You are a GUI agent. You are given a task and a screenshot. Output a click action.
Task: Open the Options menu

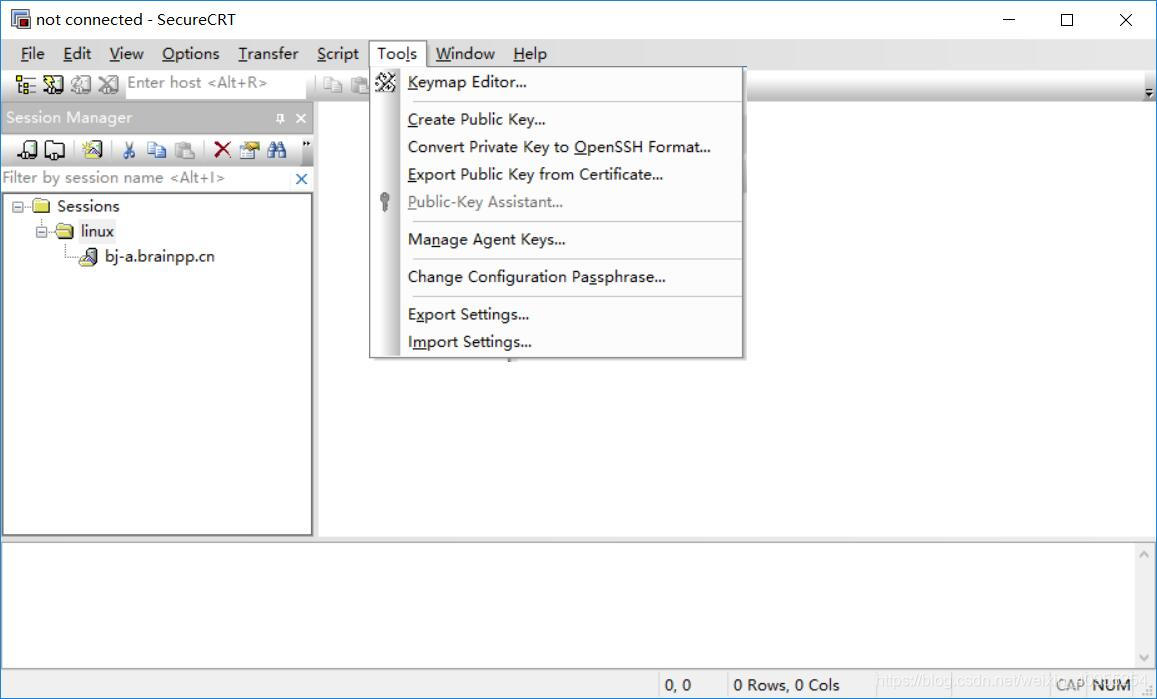coord(190,54)
